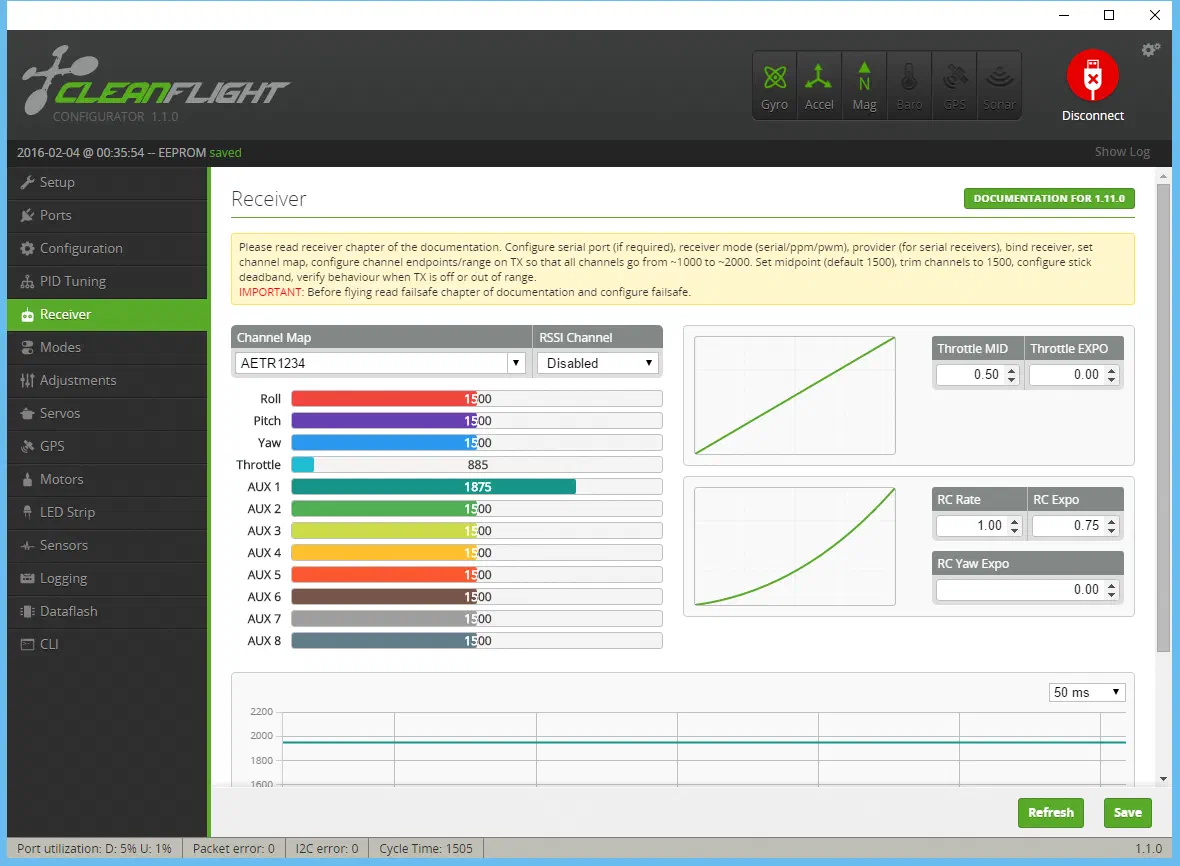Image resolution: width=1180 pixels, height=866 pixels.
Task: Maximize the Cleanflight window
Action: 1109,15
